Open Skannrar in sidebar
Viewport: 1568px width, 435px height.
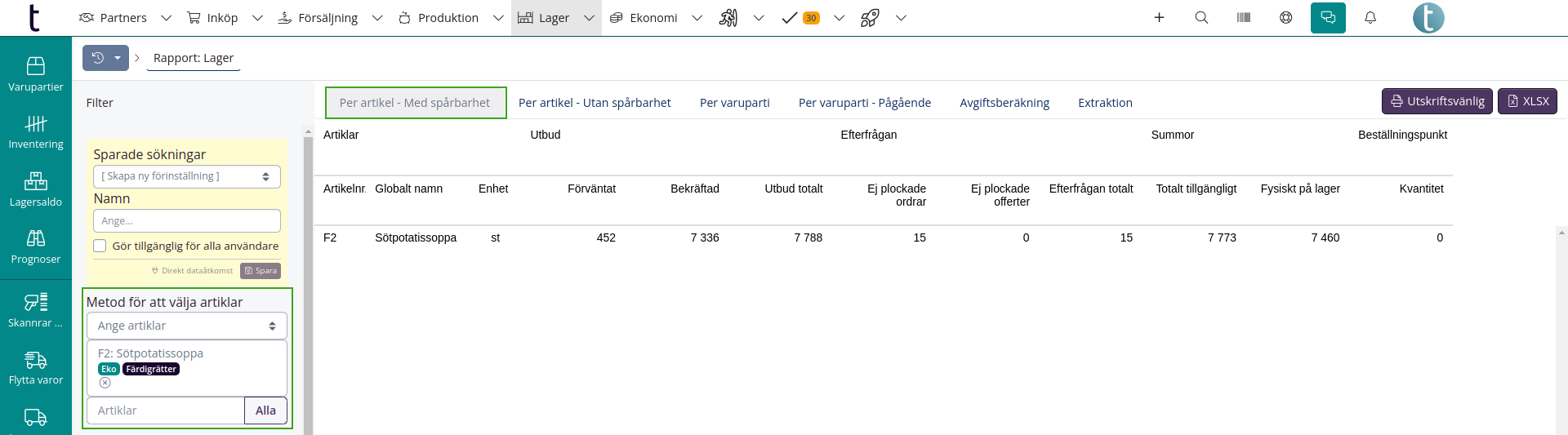[x=36, y=310]
